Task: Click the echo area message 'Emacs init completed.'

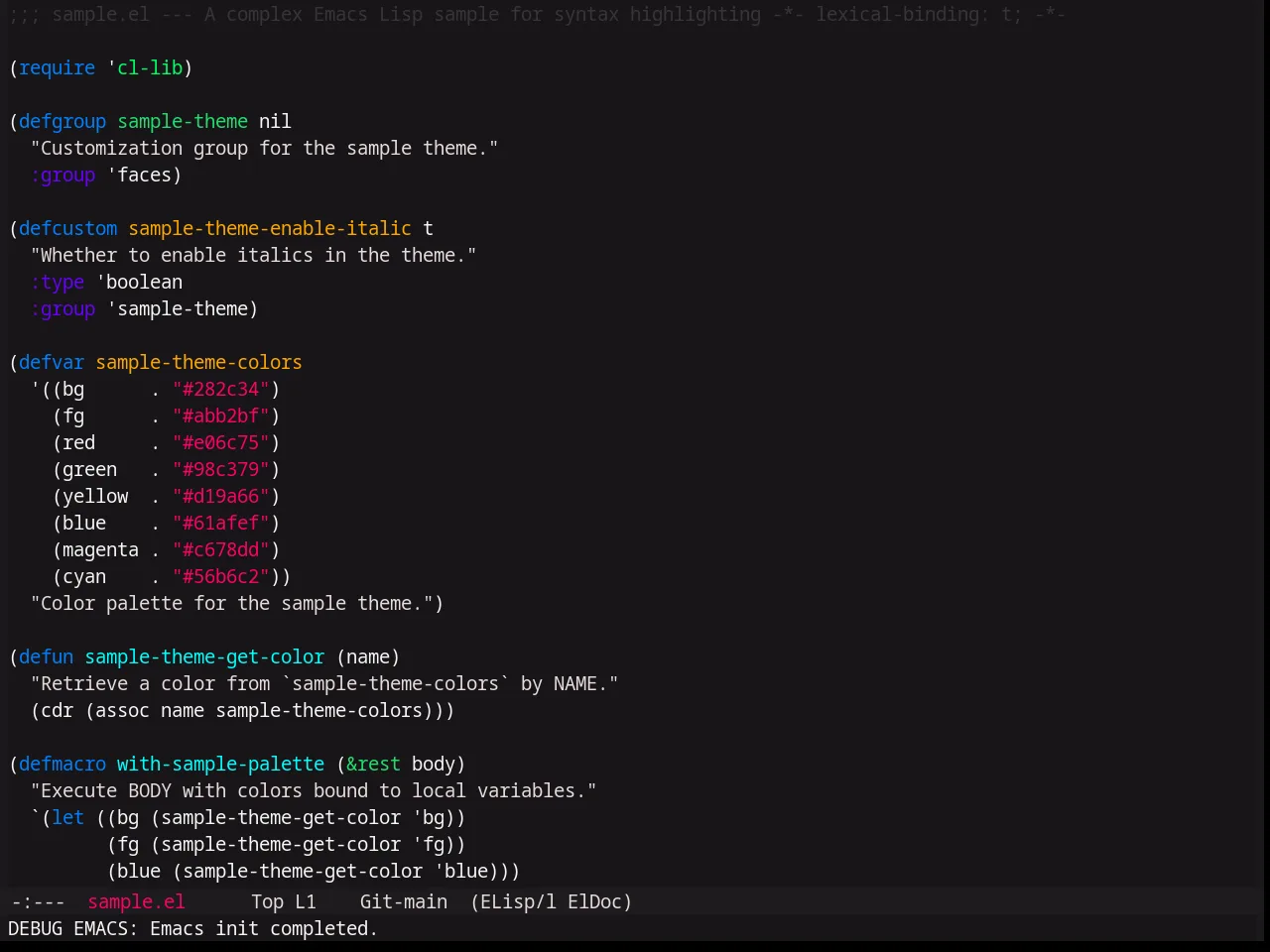Action: pyautogui.click(x=264, y=928)
